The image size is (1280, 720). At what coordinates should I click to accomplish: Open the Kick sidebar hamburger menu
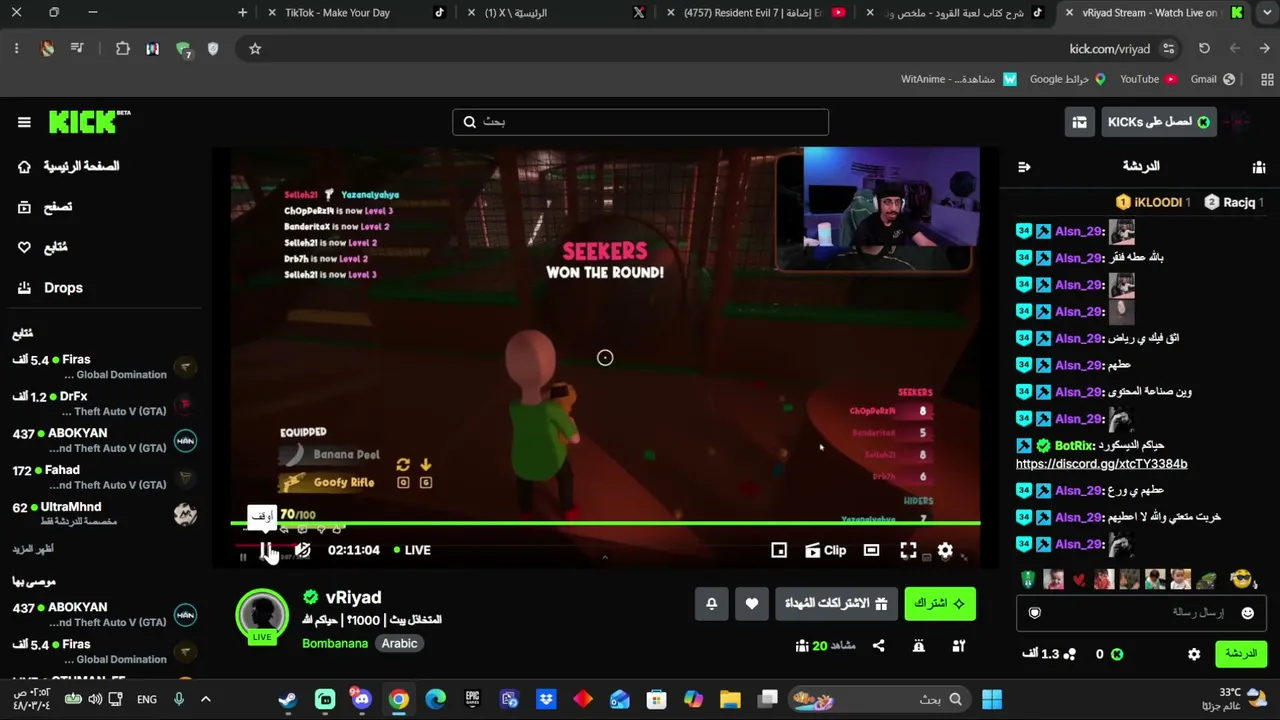24,122
